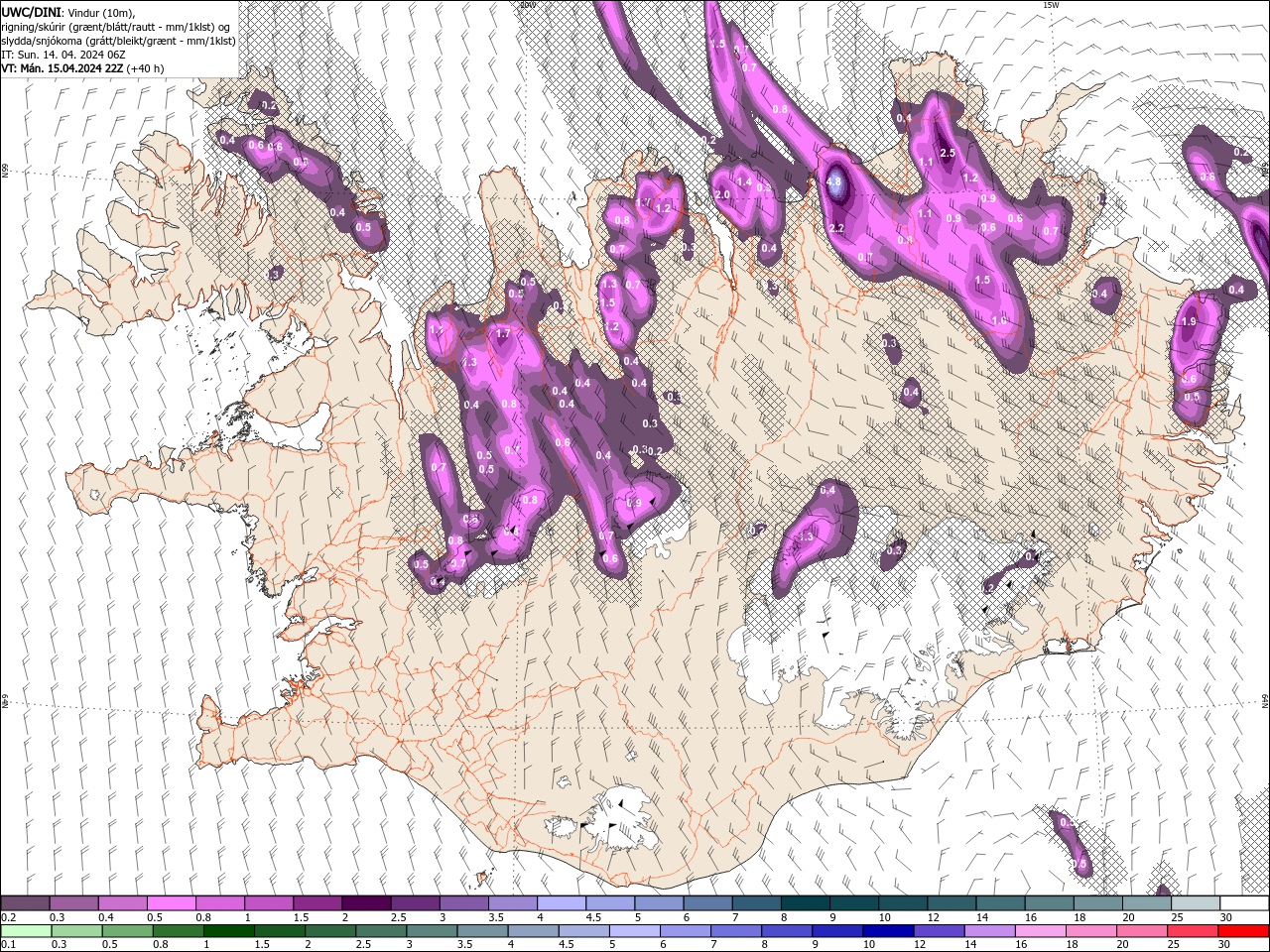1270x952 pixels.
Task: Pick the grey-green 3 swatch, bottom legend row
Action: click(432, 931)
